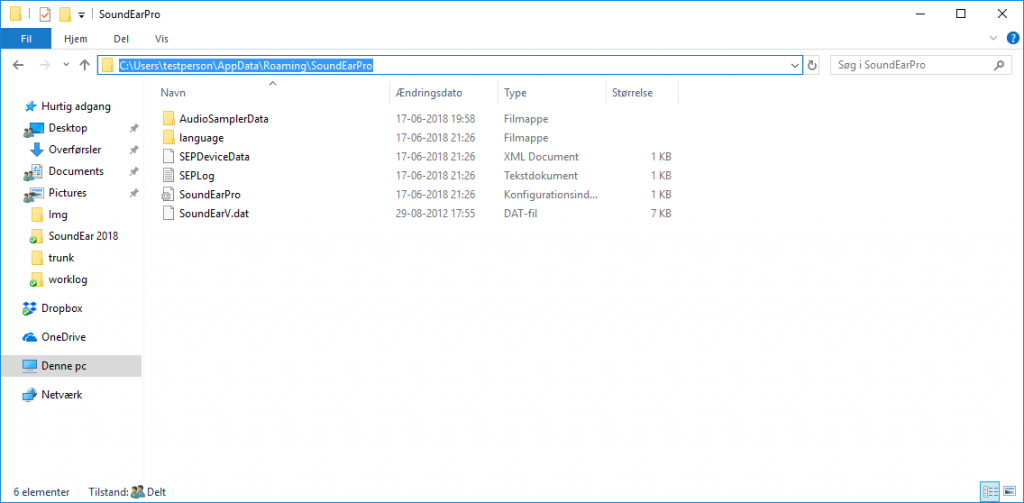Click the search magnifier icon
The height and width of the screenshot is (503, 1024).
click(x=998, y=65)
